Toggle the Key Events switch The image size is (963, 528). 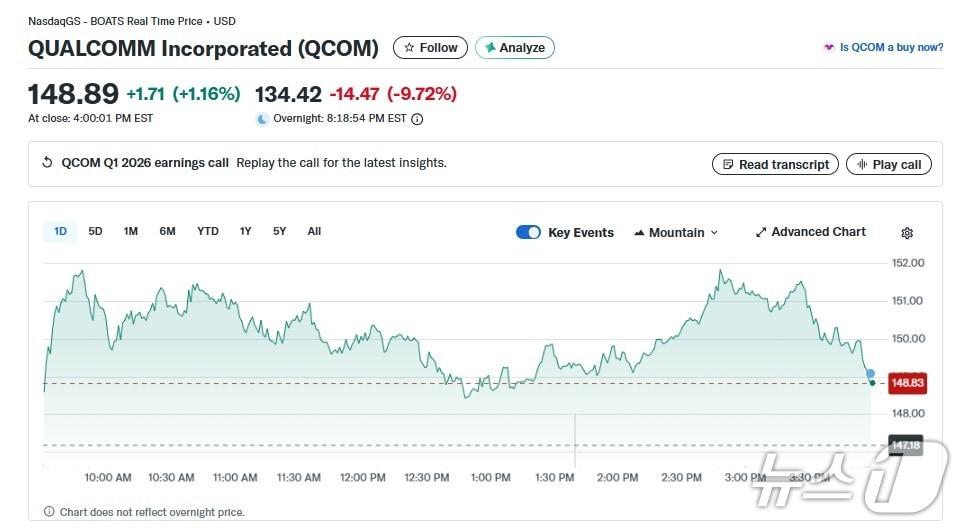[528, 232]
